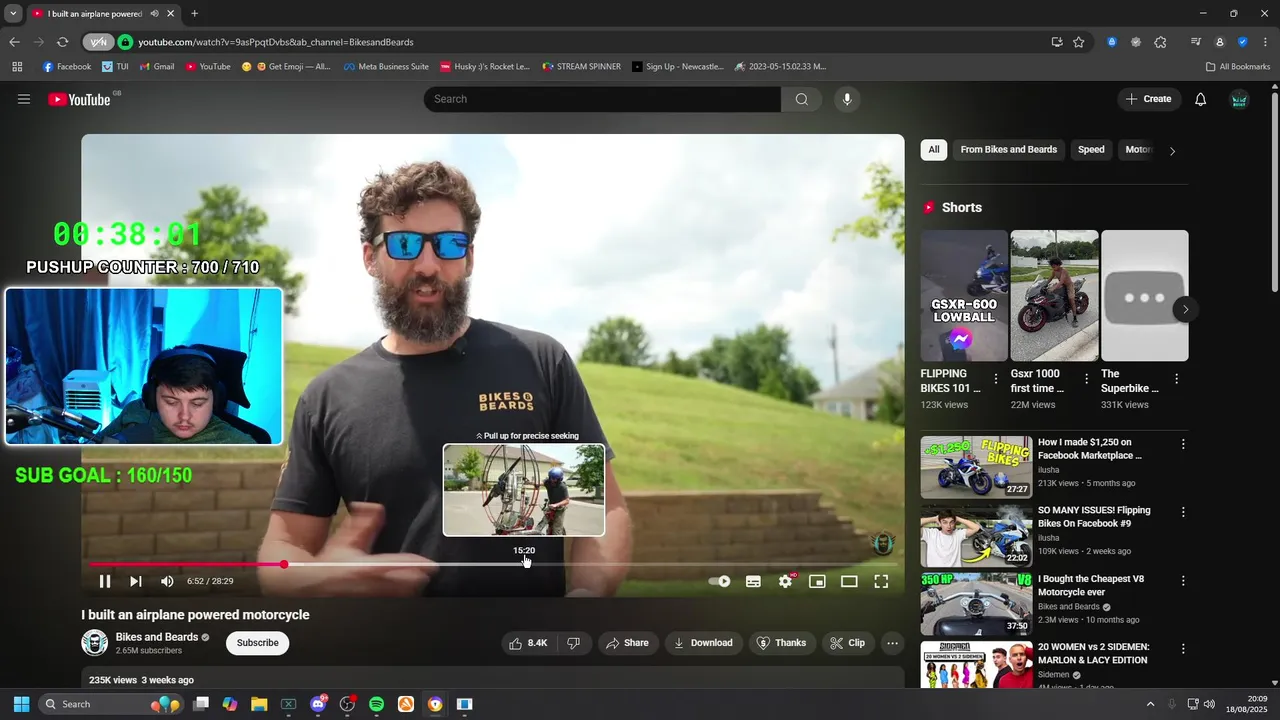Open the Meta Business Suite bookmark

(x=386, y=67)
